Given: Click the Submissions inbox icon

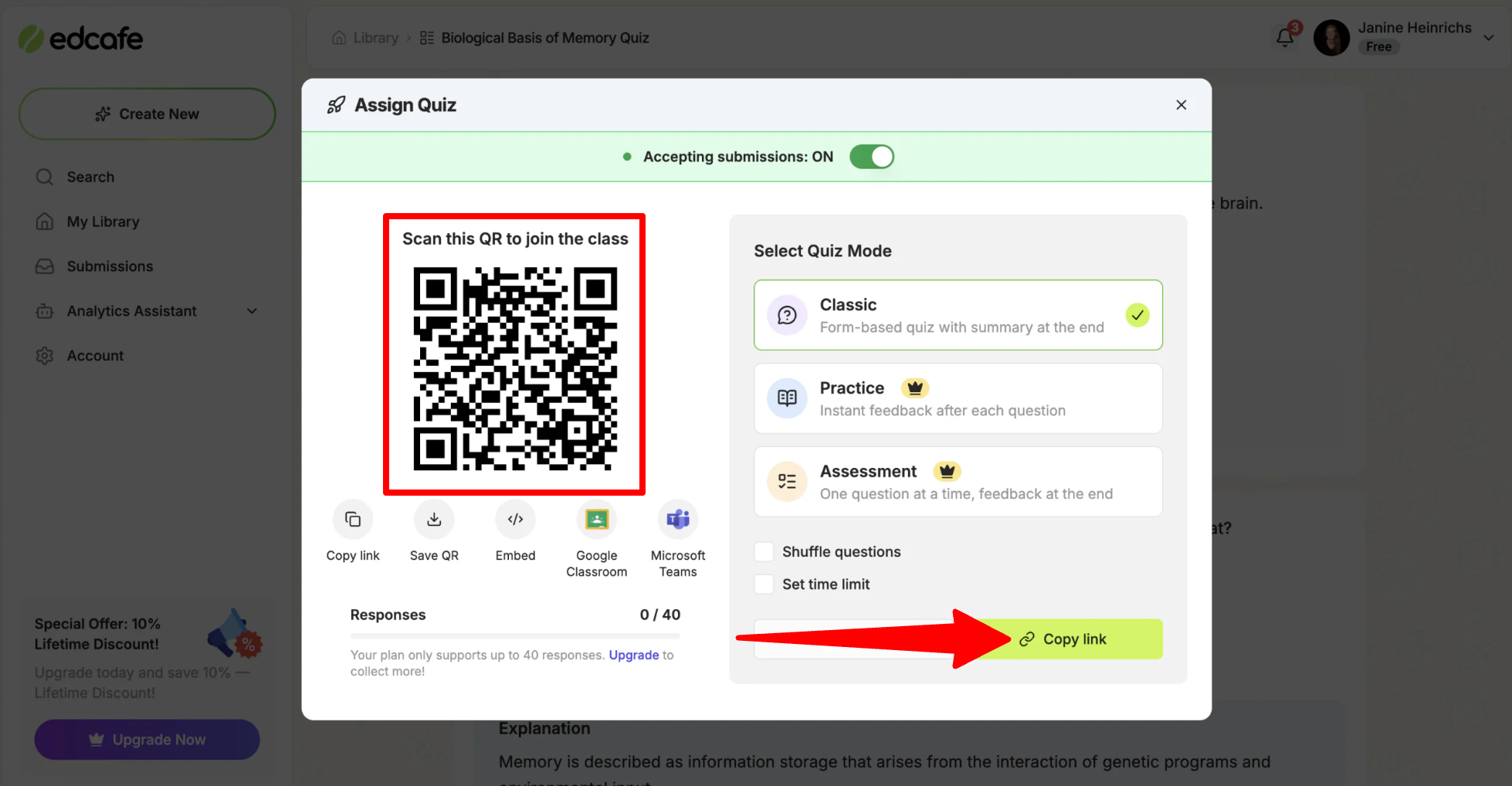Looking at the screenshot, I should tap(45, 266).
